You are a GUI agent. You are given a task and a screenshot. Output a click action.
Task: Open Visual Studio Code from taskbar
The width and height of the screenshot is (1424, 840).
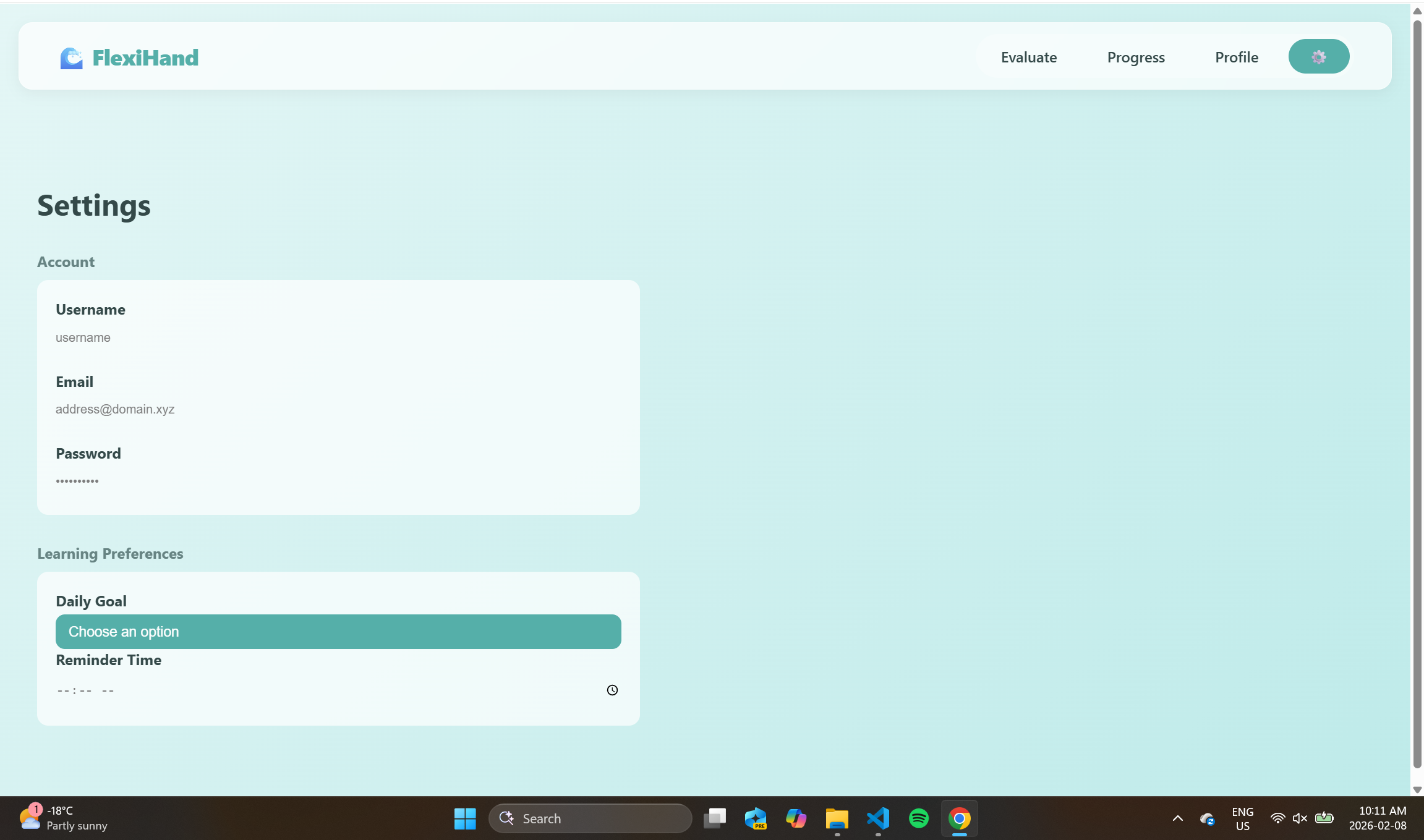click(877, 818)
